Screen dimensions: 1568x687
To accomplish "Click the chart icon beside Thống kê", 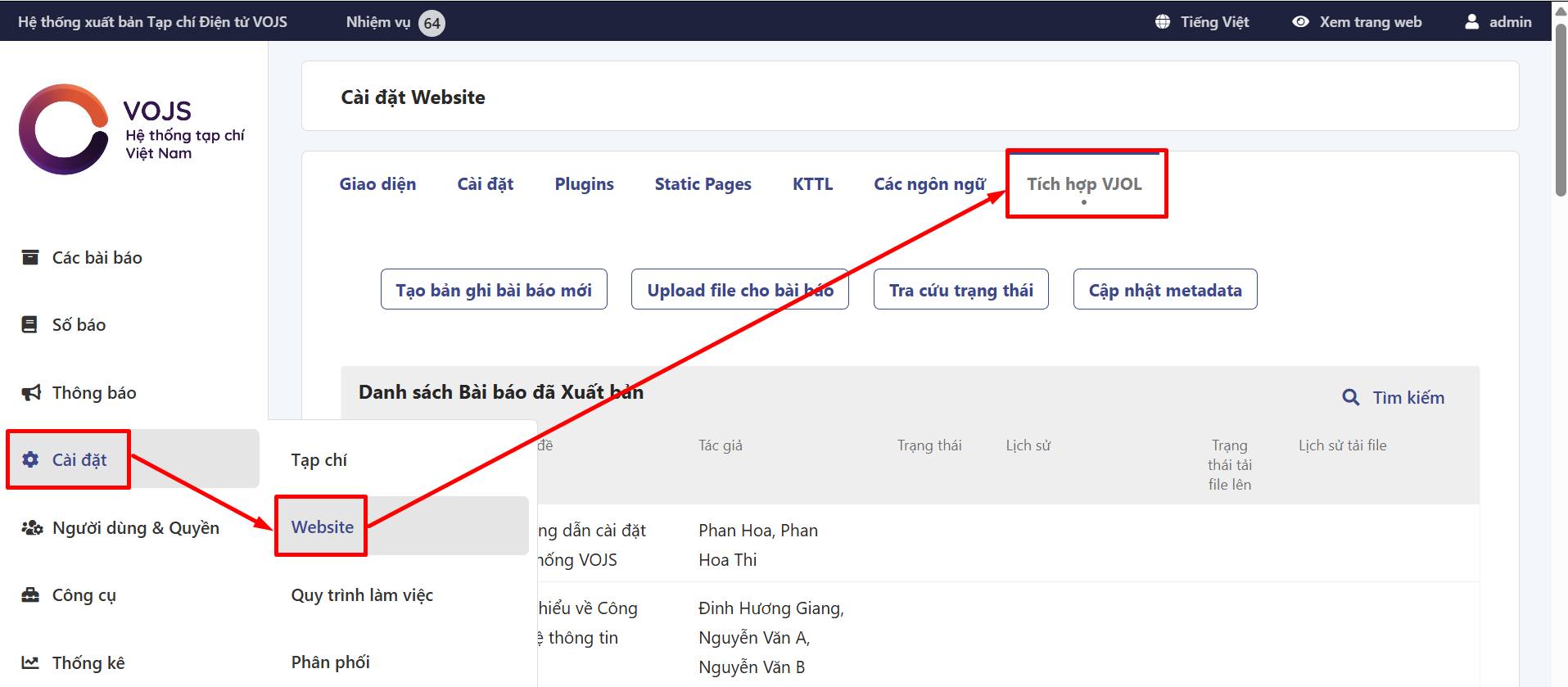I will point(30,662).
